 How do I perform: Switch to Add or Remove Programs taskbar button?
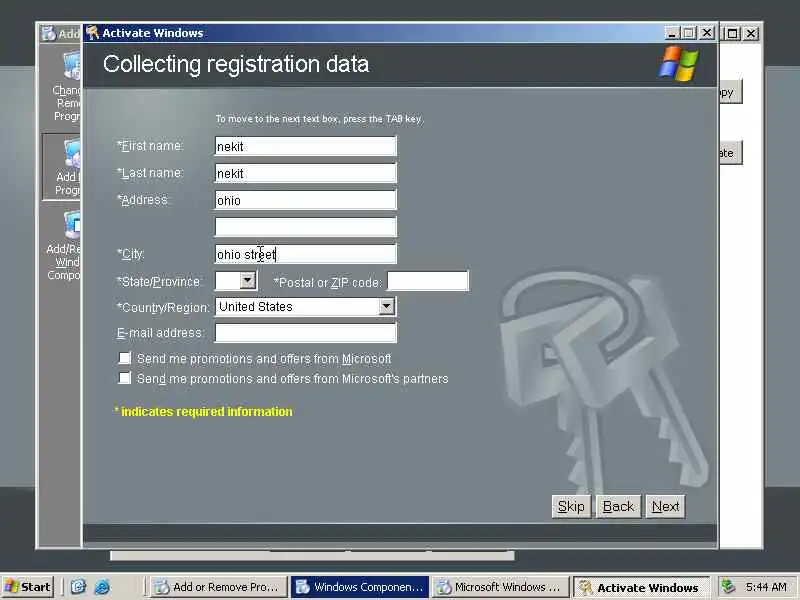point(219,587)
